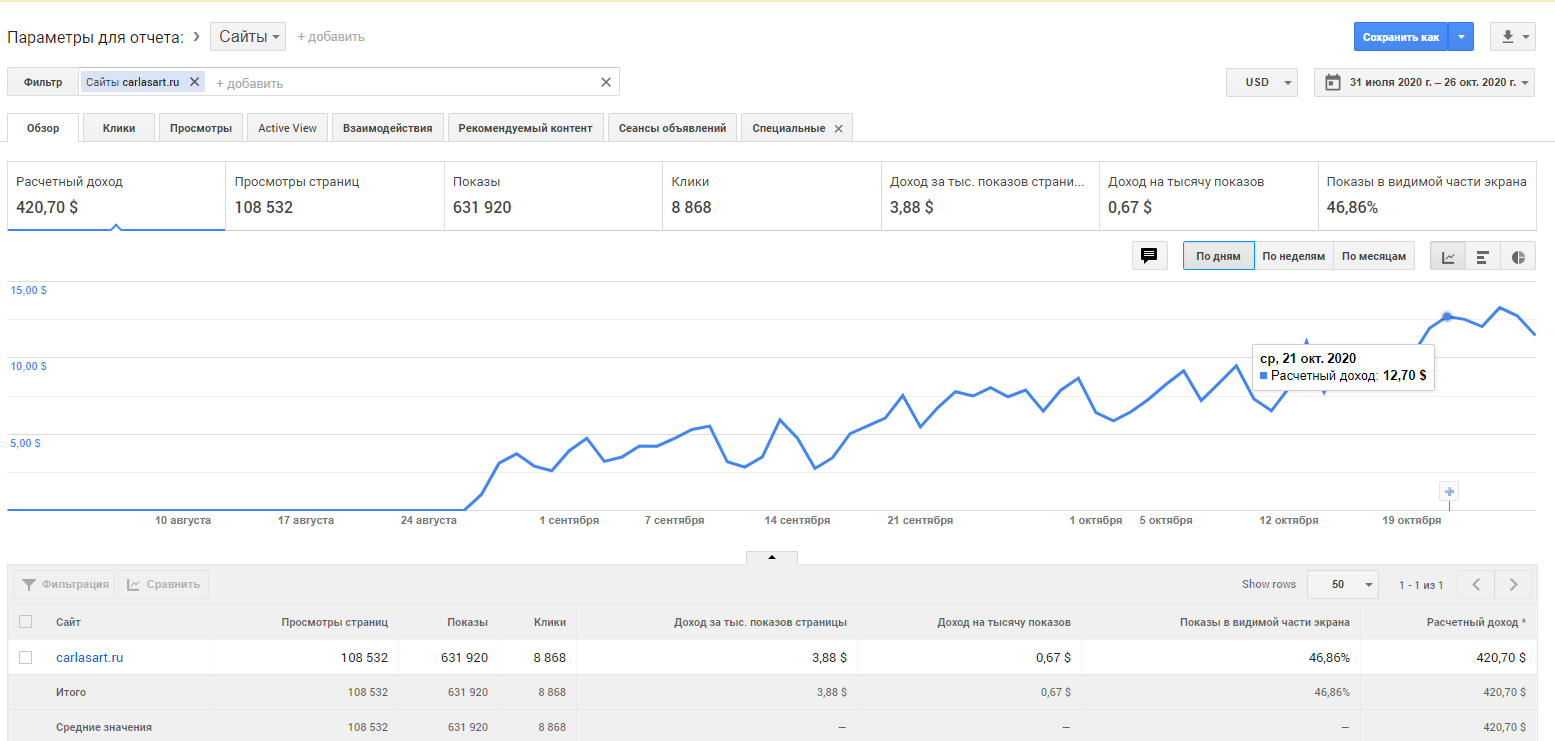Select the По неделям grouping

pos(1293,256)
